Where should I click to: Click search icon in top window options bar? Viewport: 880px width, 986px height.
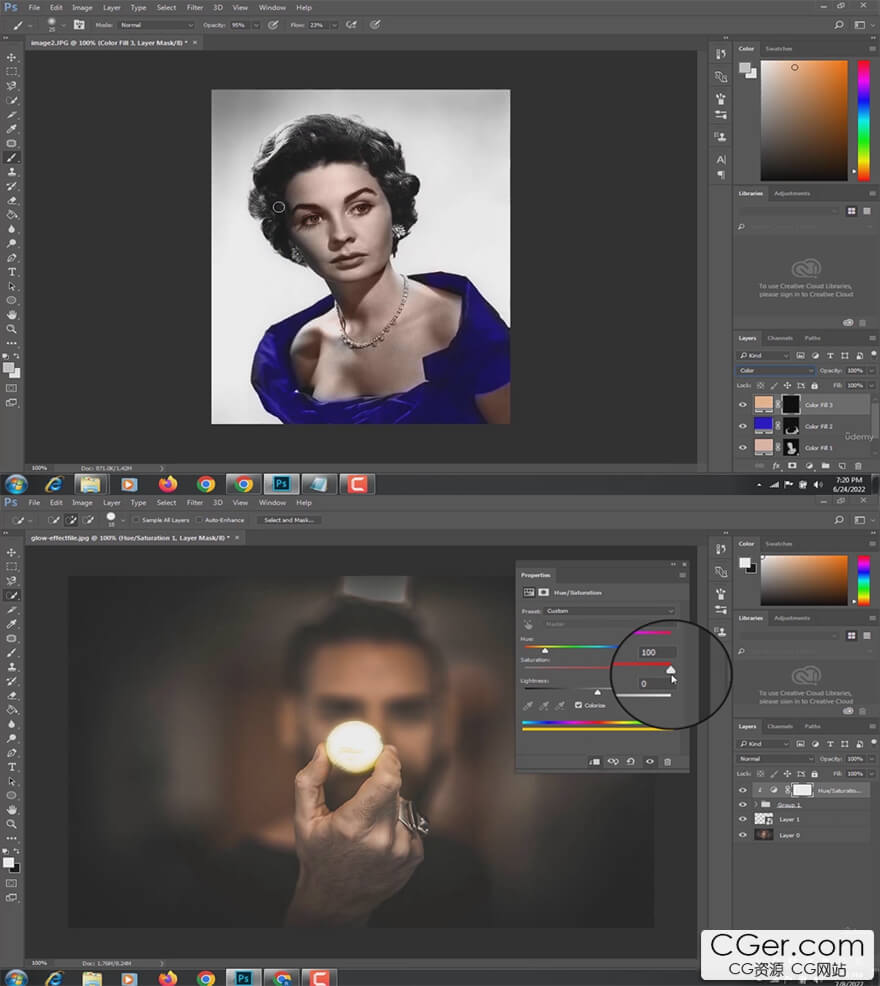coord(839,25)
